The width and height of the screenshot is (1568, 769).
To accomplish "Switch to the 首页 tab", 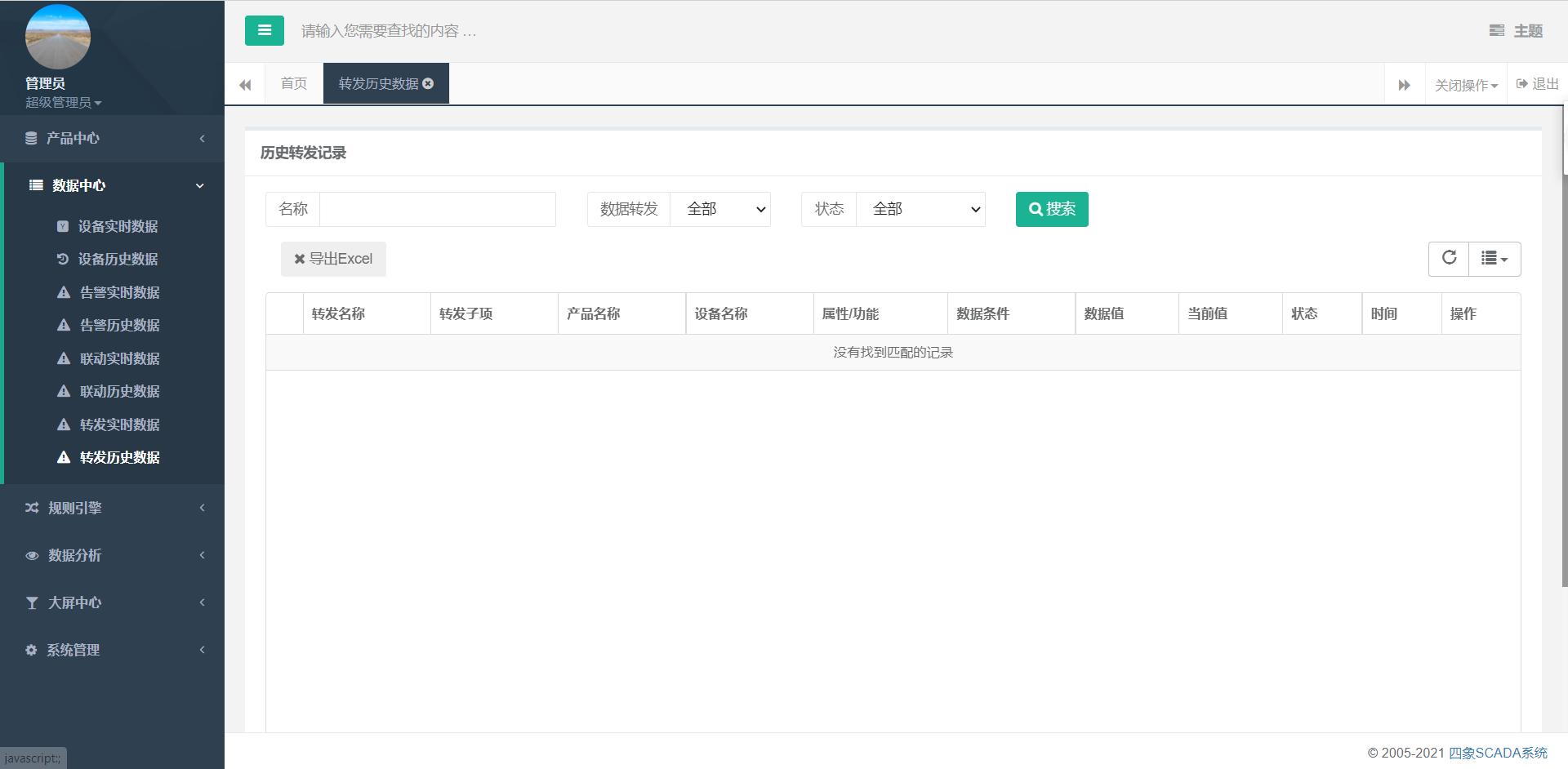I will (x=293, y=83).
